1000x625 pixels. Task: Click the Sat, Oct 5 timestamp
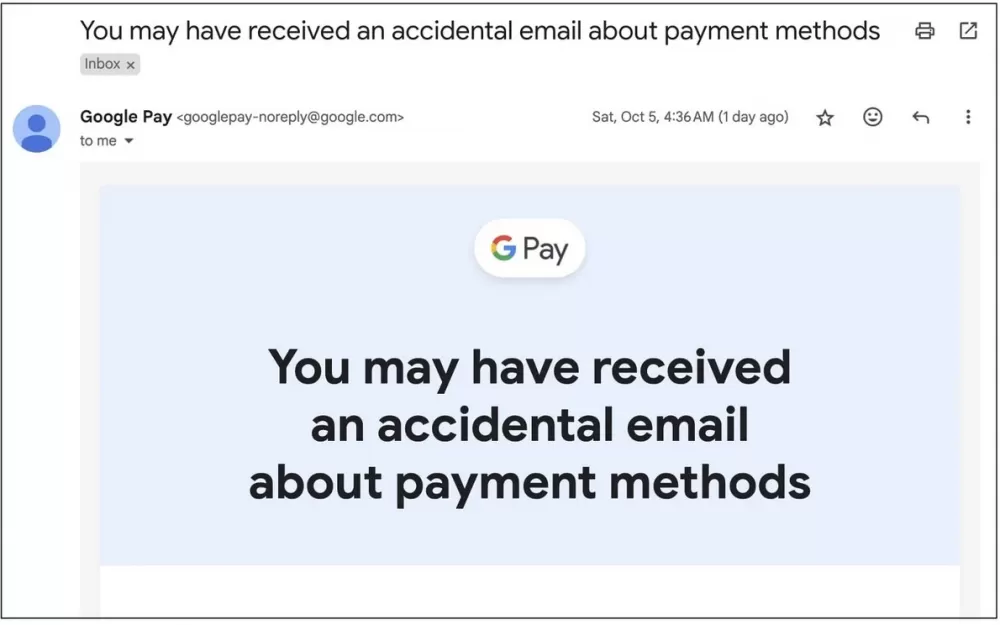pyautogui.click(x=690, y=117)
